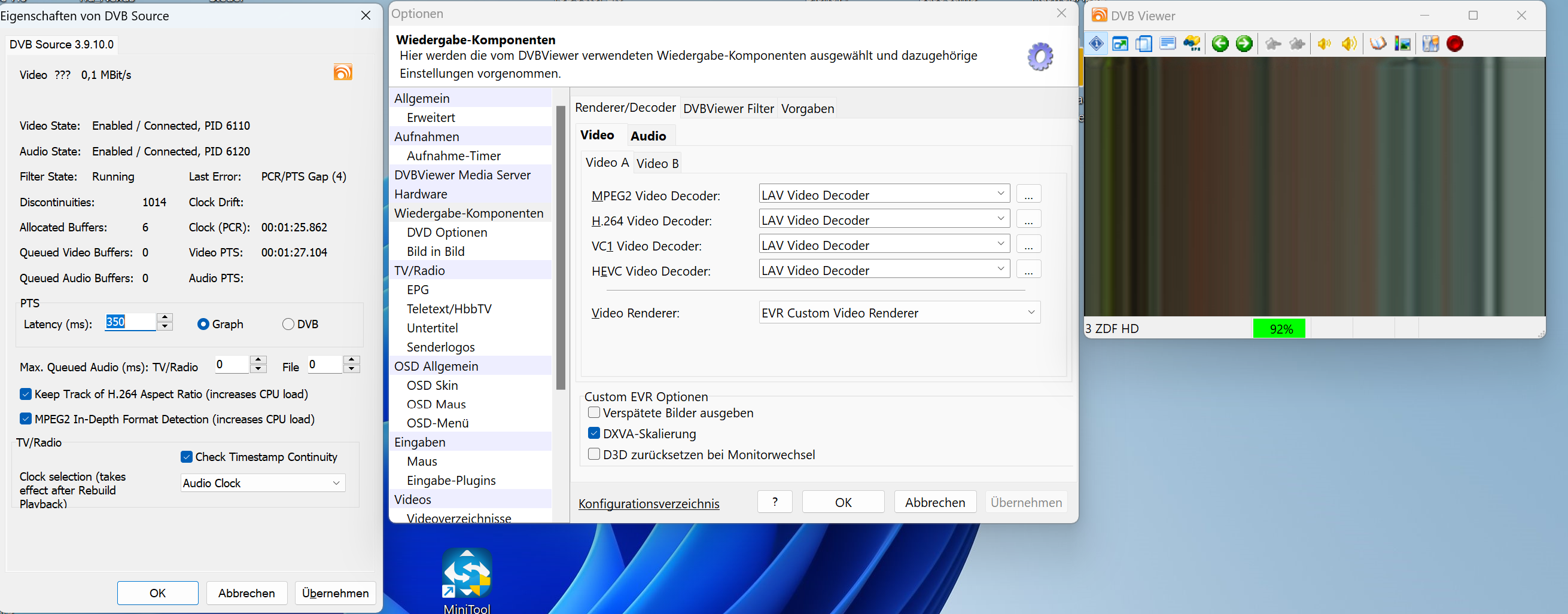Viewport: 1568px width, 614px height.
Task: Click the grey star favorite icon in toolbar
Action: 1273,44
